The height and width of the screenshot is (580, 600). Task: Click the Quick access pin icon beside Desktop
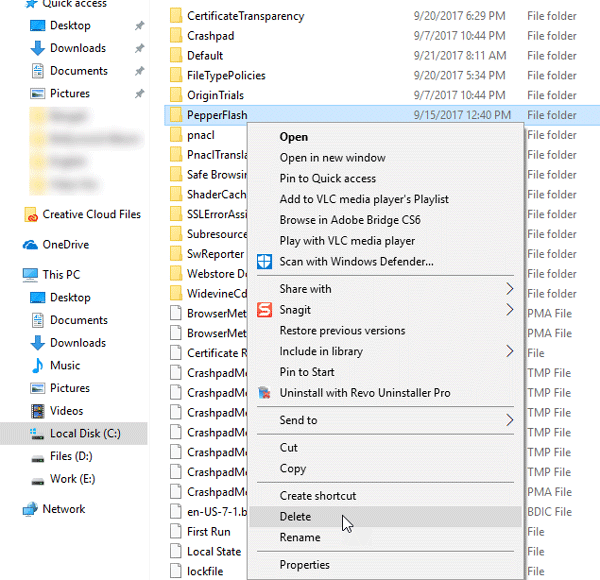coord(139,26)
